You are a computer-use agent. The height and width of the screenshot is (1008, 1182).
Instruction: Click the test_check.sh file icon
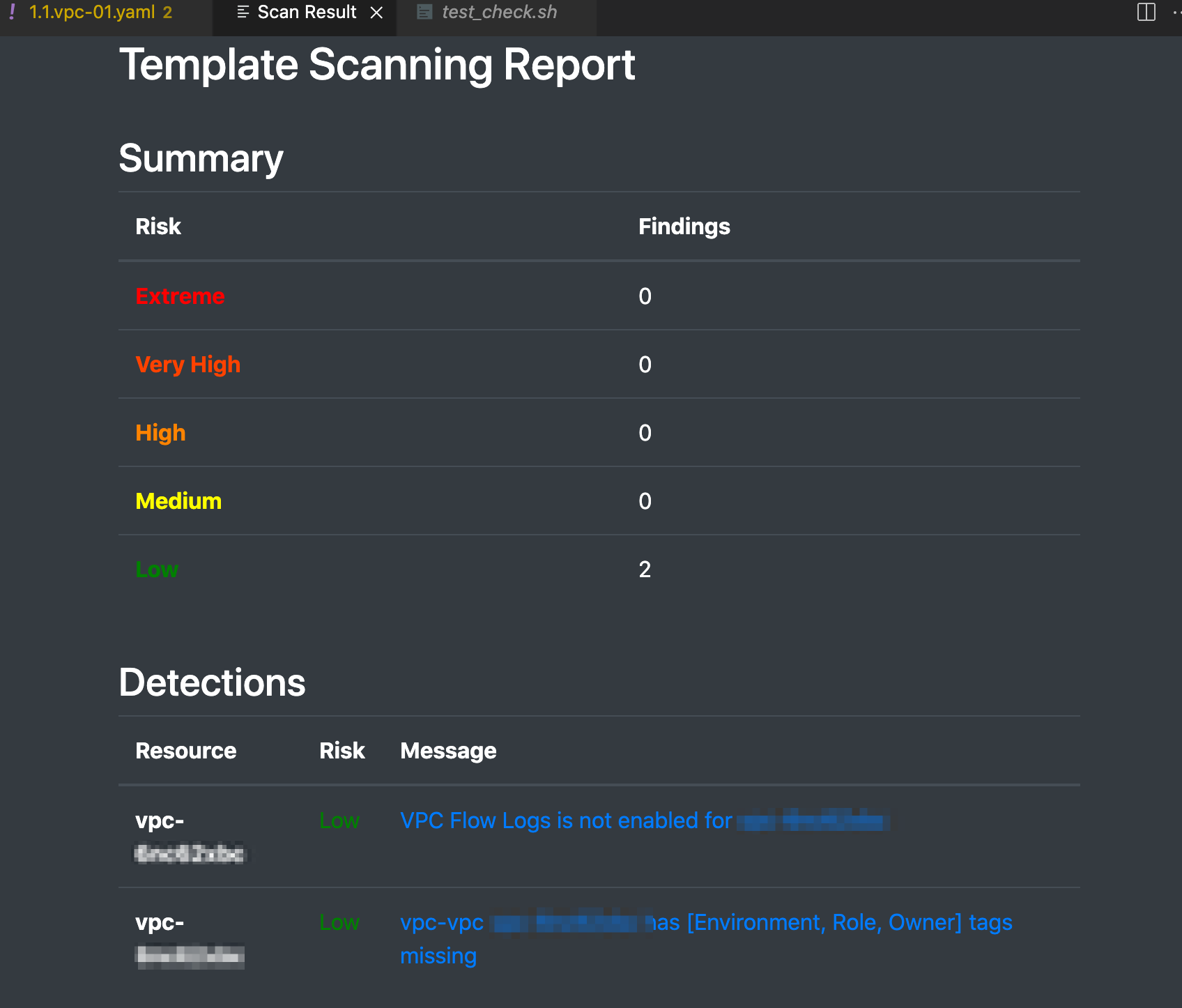(424, 13)
